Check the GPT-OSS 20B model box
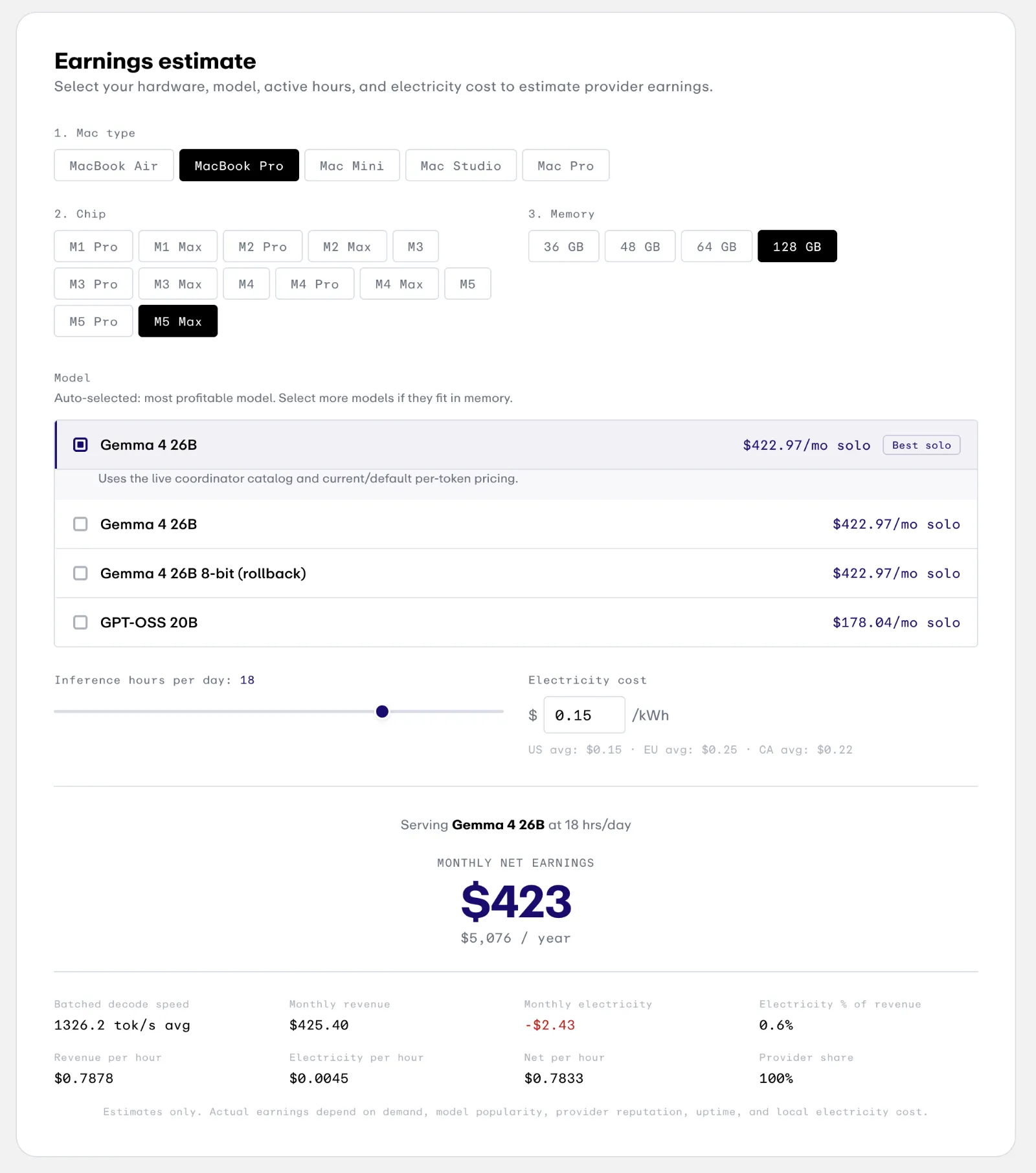The image size is (1036, 1173). pos(80,623)
